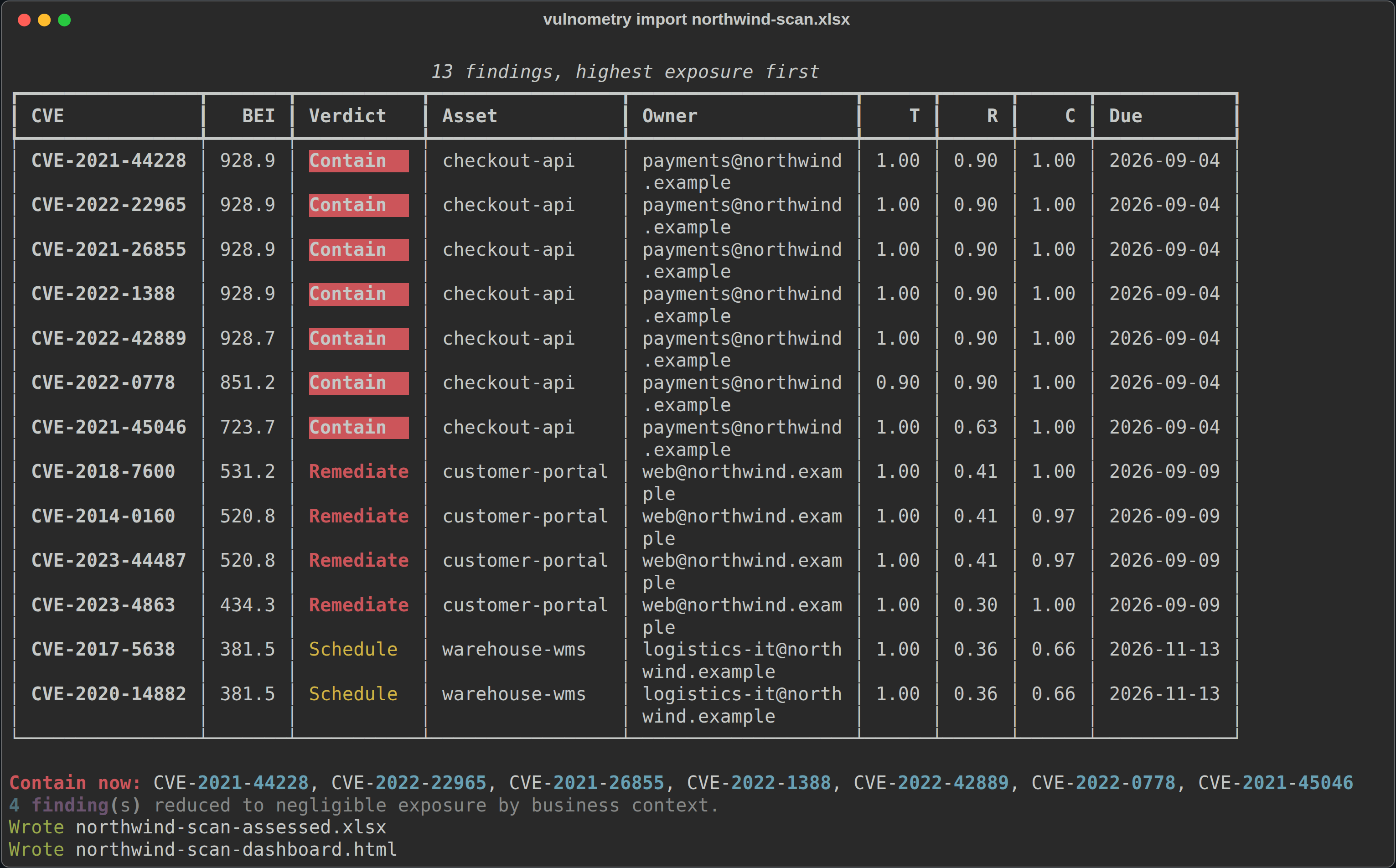The width and height of the screenshot is (1396, 868).
Task: Select the CVE-2017-5638 row cell
Action: point(103,650)
